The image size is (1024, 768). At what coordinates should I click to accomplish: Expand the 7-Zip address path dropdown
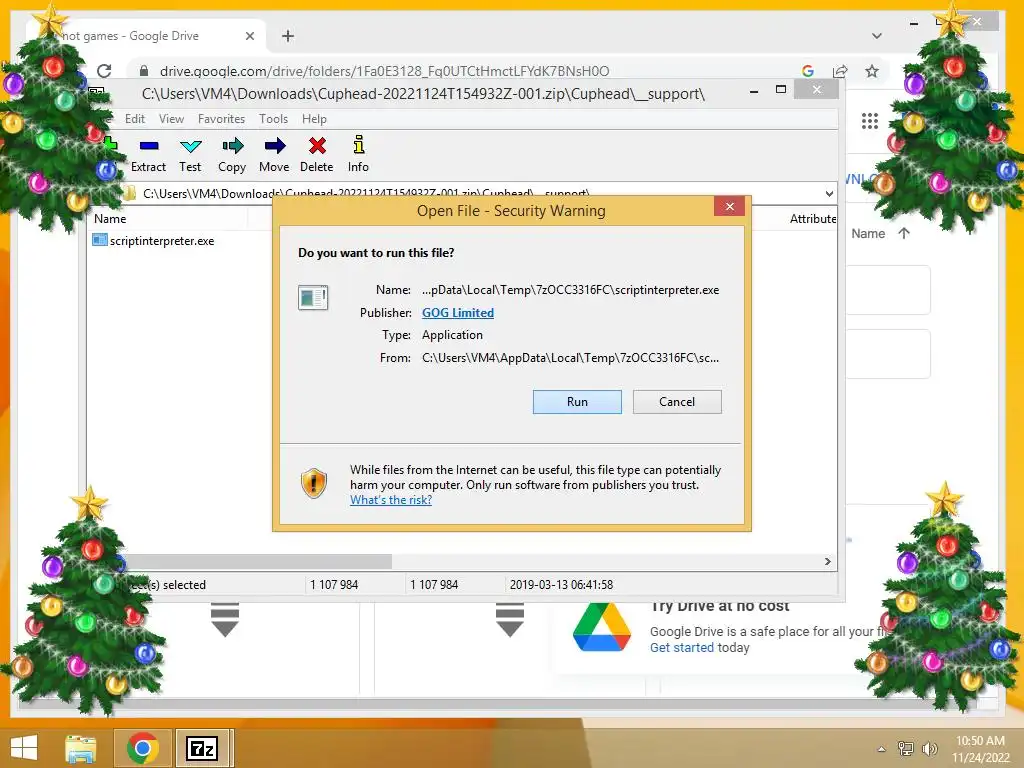(829, 193)
